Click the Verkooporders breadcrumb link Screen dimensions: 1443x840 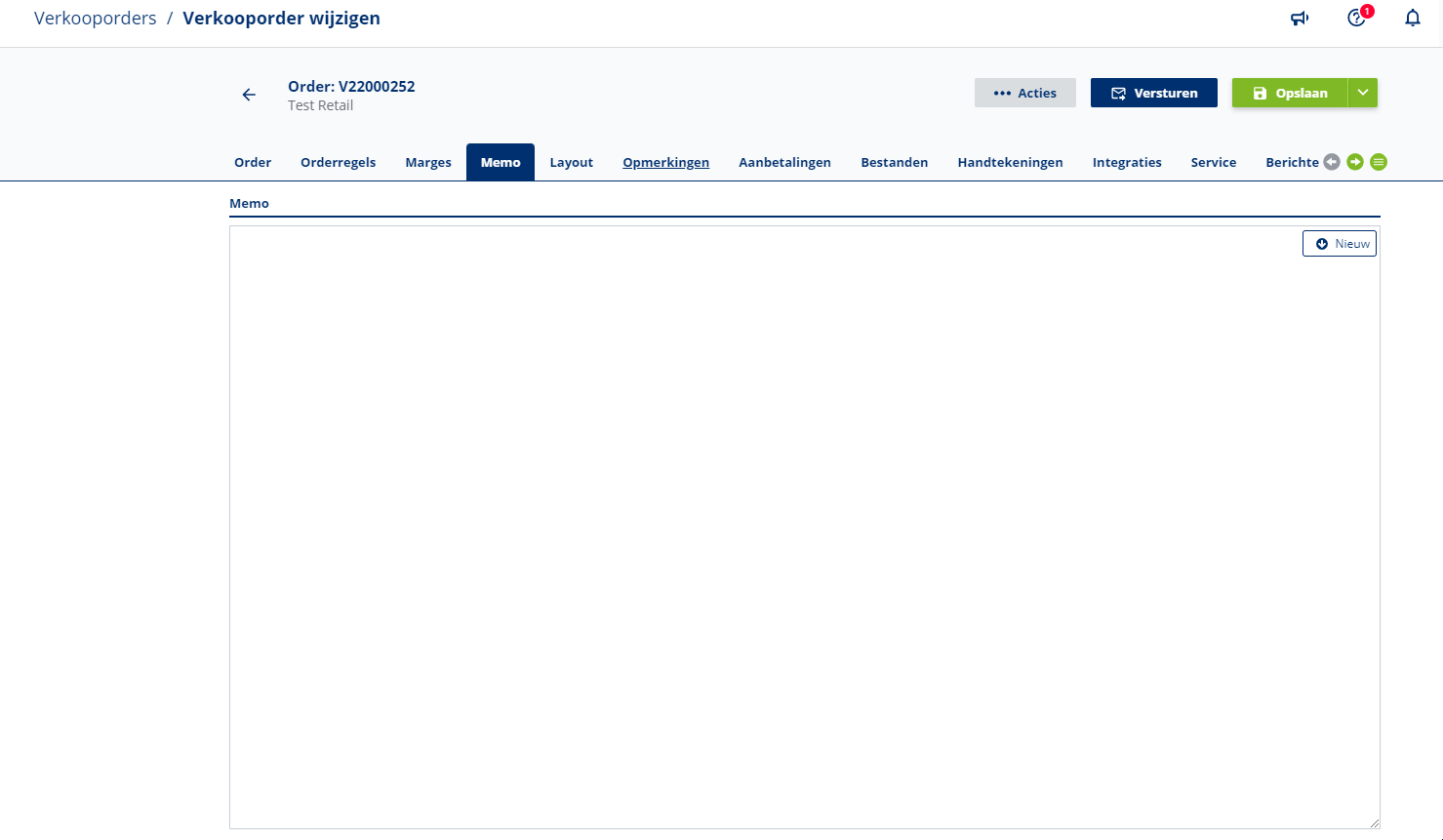pyautogui.click(x=95, y=19)
